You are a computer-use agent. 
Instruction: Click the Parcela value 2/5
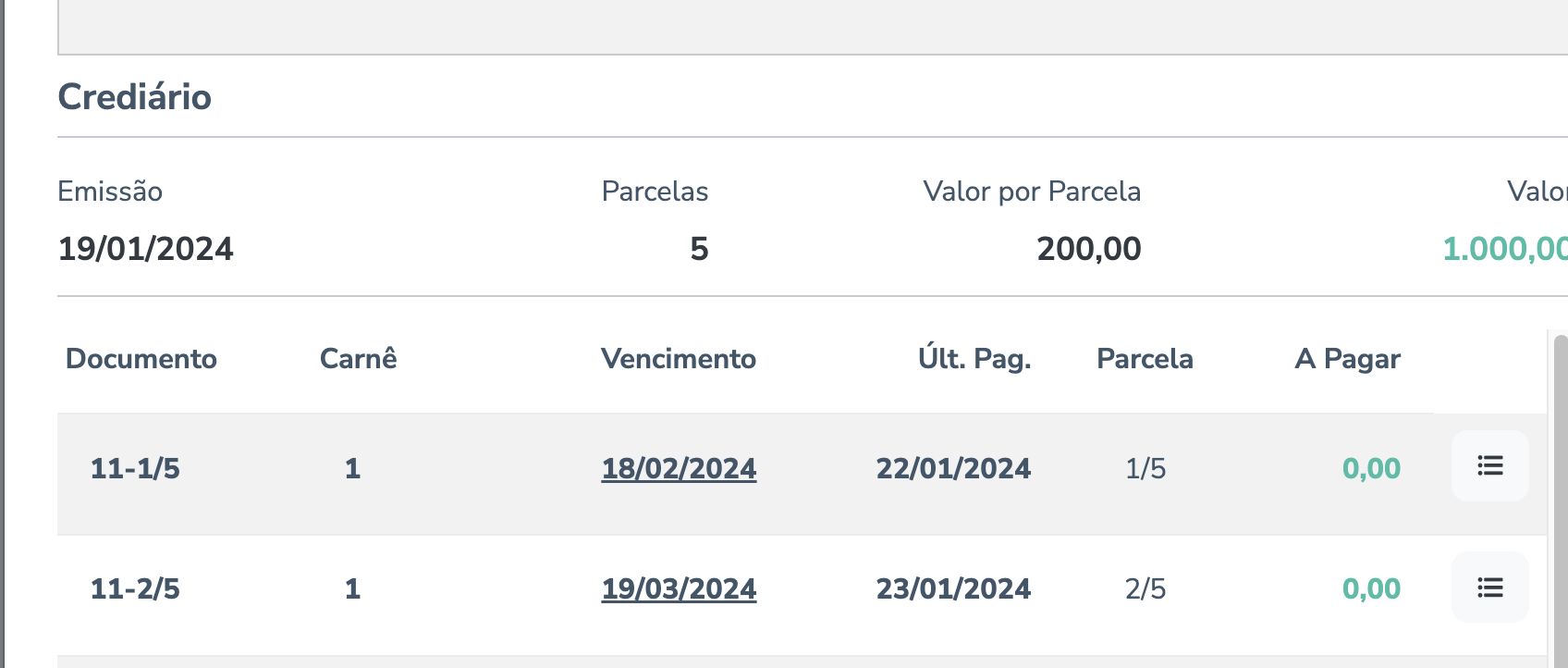click(1145, 588)
